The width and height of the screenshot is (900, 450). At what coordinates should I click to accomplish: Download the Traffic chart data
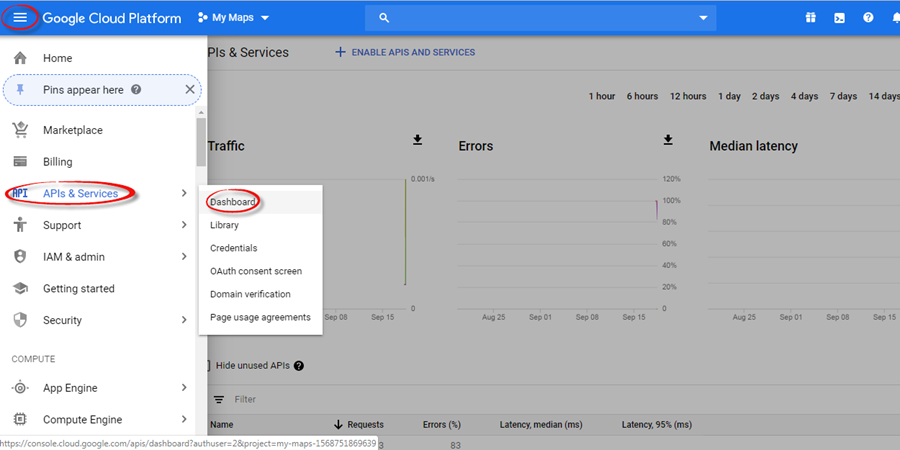418,140
